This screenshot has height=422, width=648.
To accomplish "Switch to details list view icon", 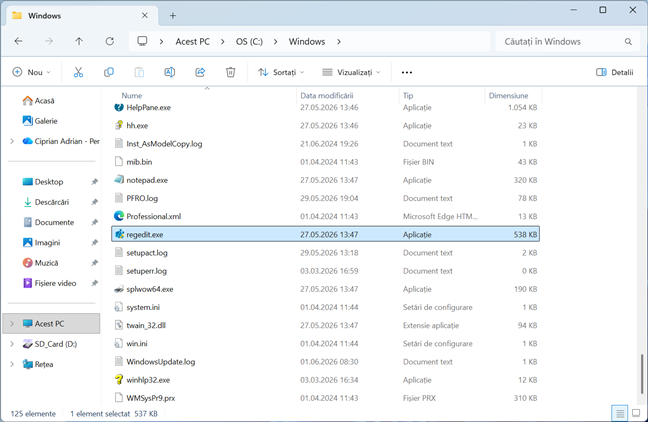I will pyautogui.click(x=620, y=413).
